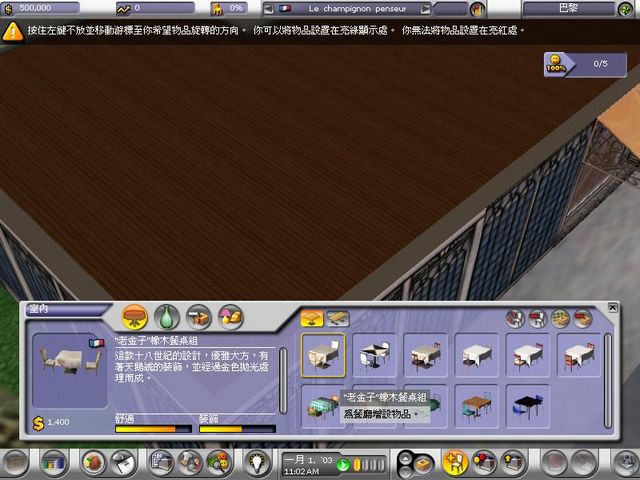Go to next restaurant with right arrow
Viewport: 640px width, 480px height.
click(425, 9)
